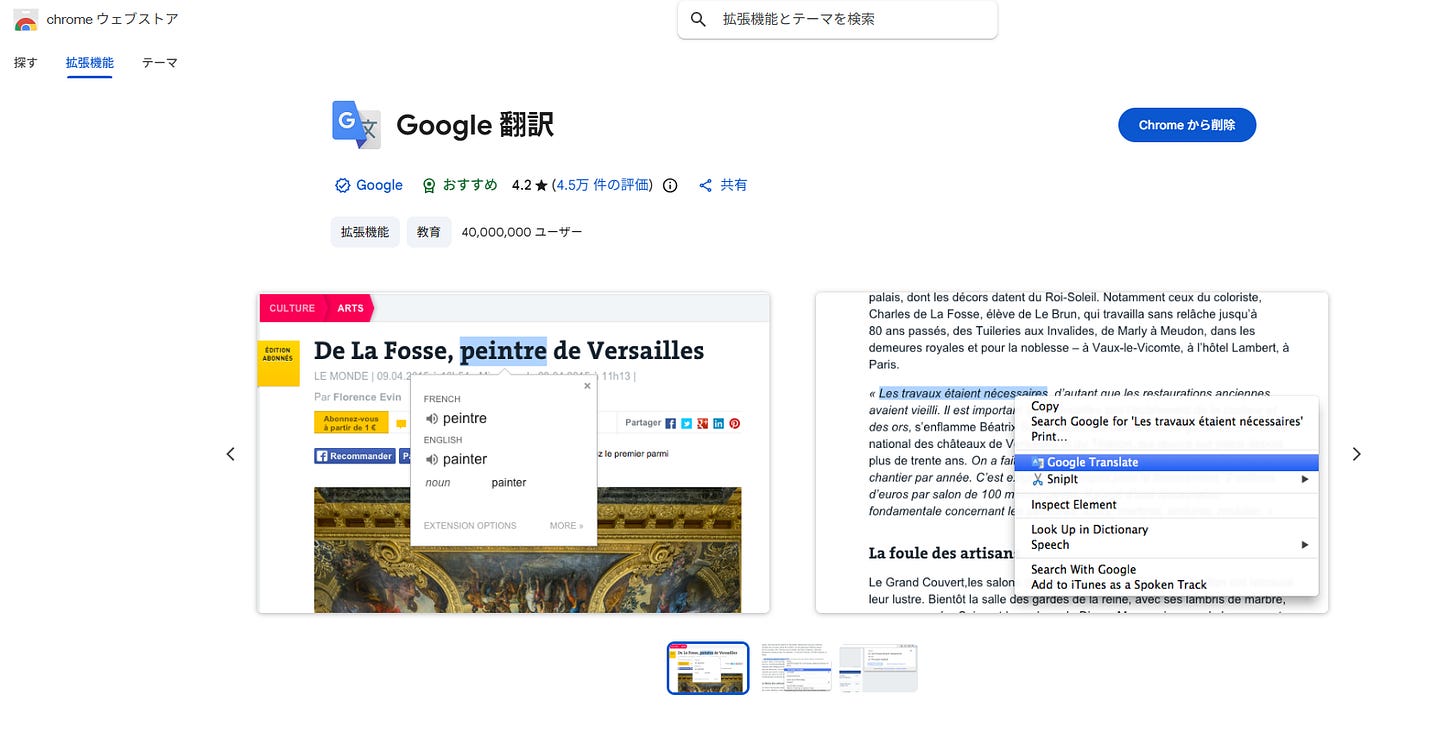
Task: Click the CULTURE tag in the screenshot
Action: 292,308
